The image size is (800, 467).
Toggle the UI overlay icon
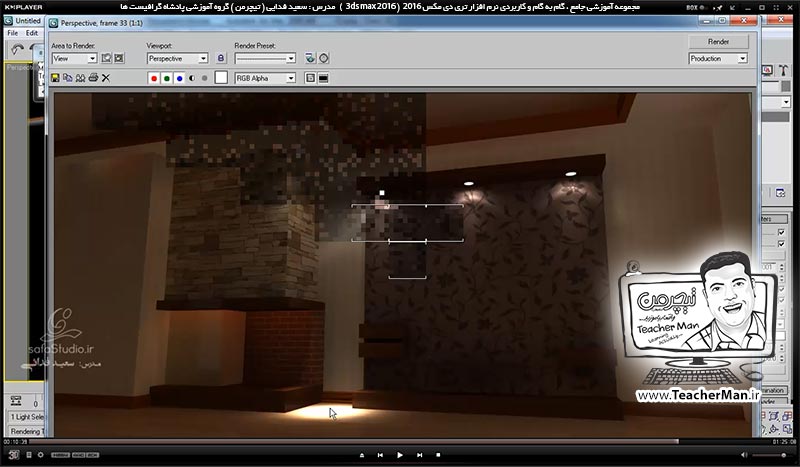[x=310, y=78]
